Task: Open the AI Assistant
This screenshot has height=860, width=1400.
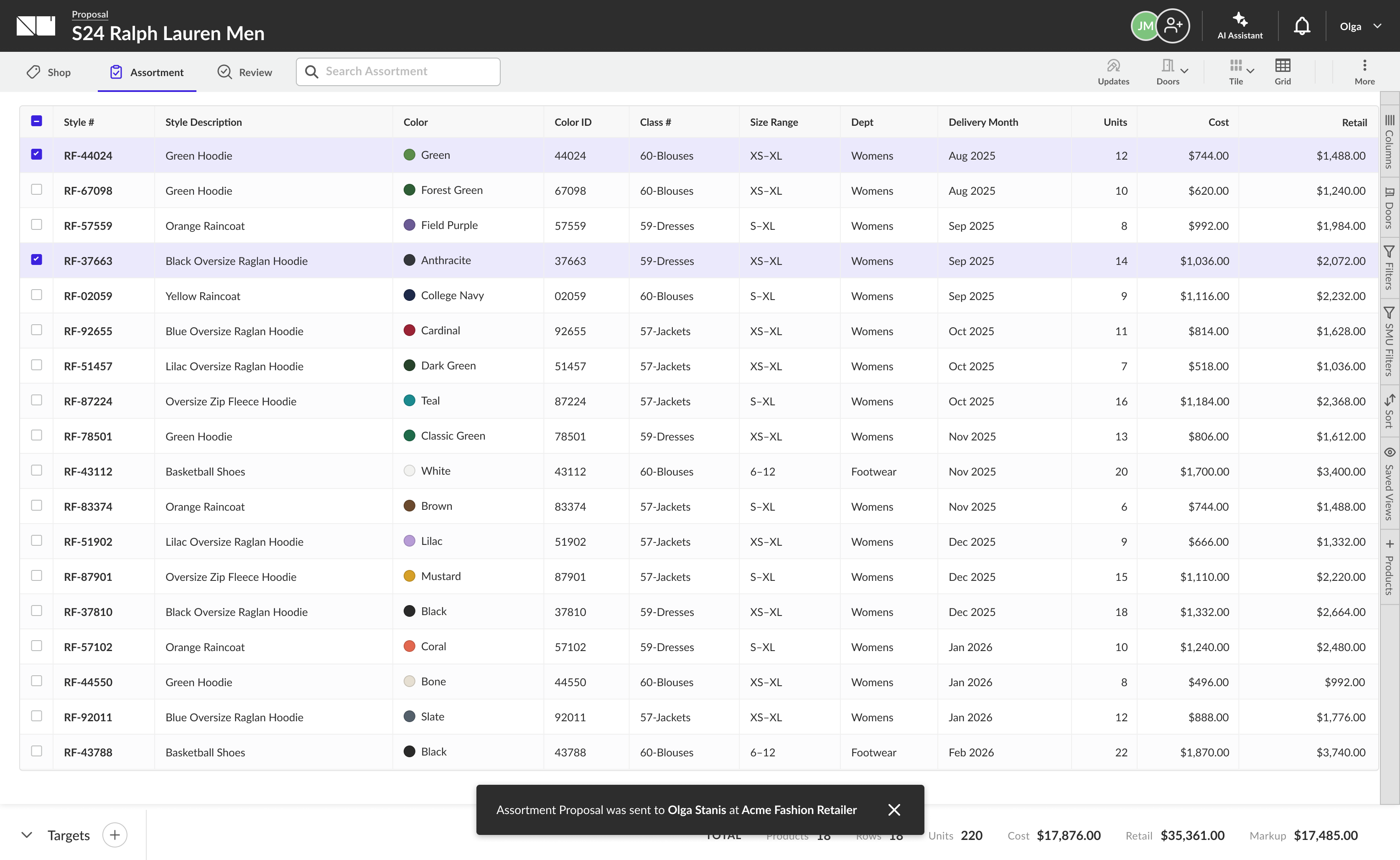Action: [x=1240, y=26]
